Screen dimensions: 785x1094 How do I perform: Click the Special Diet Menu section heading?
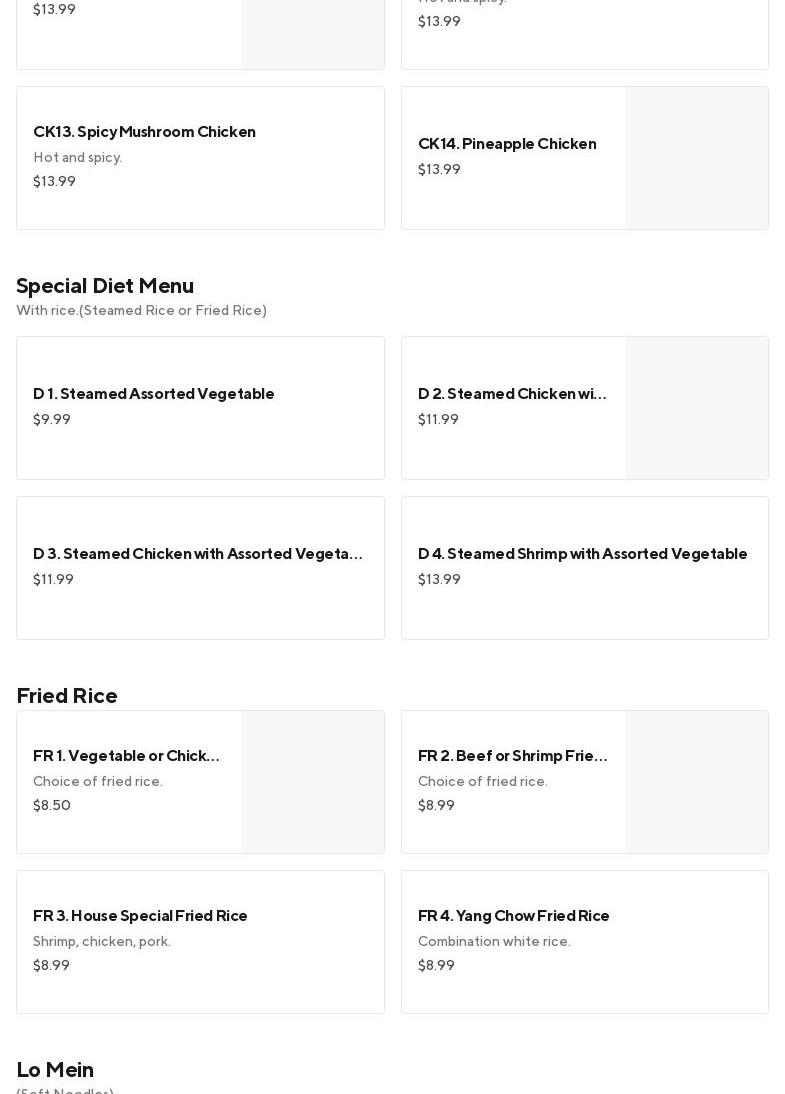click(105, 286)
